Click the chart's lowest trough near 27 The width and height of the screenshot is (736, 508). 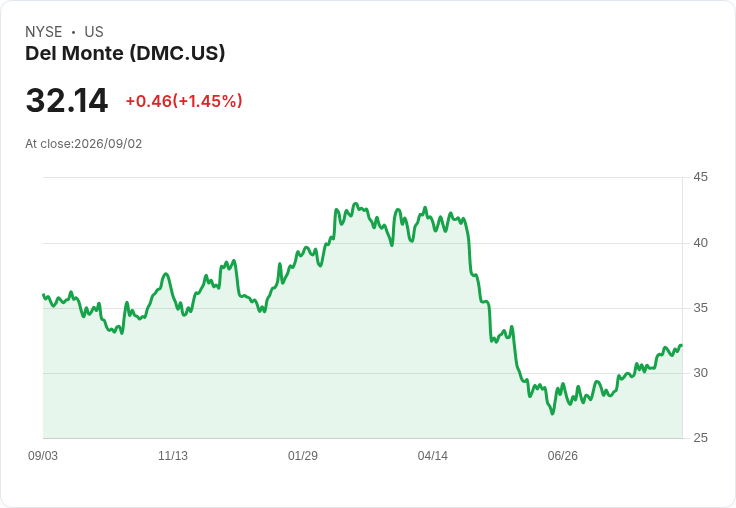pyautogui.click(x=552, y=413)
